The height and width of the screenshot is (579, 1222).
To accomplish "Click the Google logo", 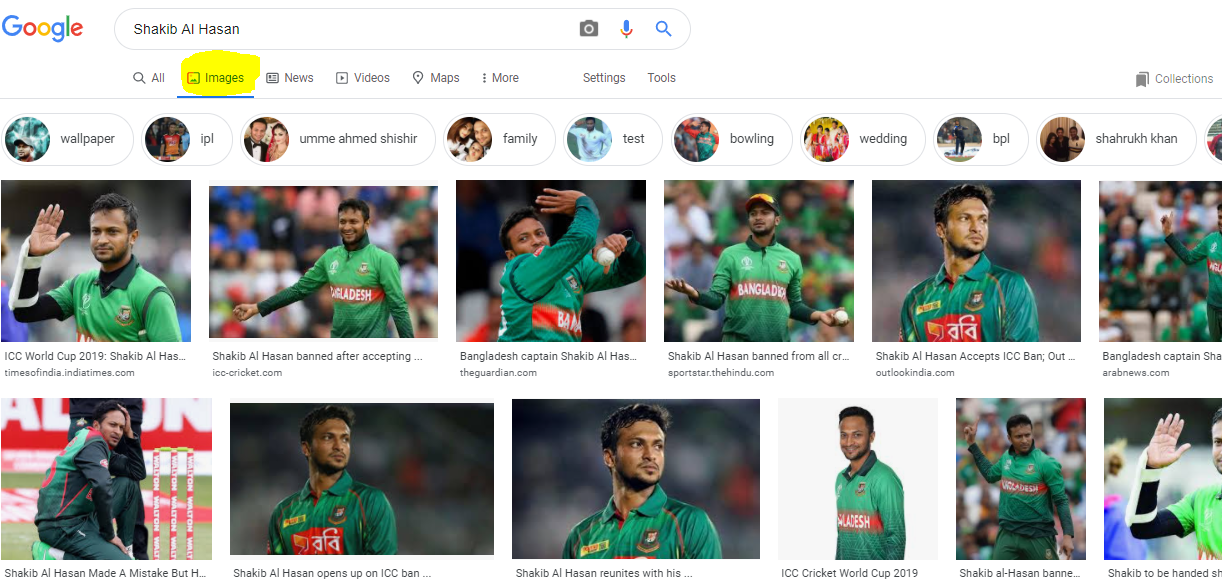I will pos(42,28).
